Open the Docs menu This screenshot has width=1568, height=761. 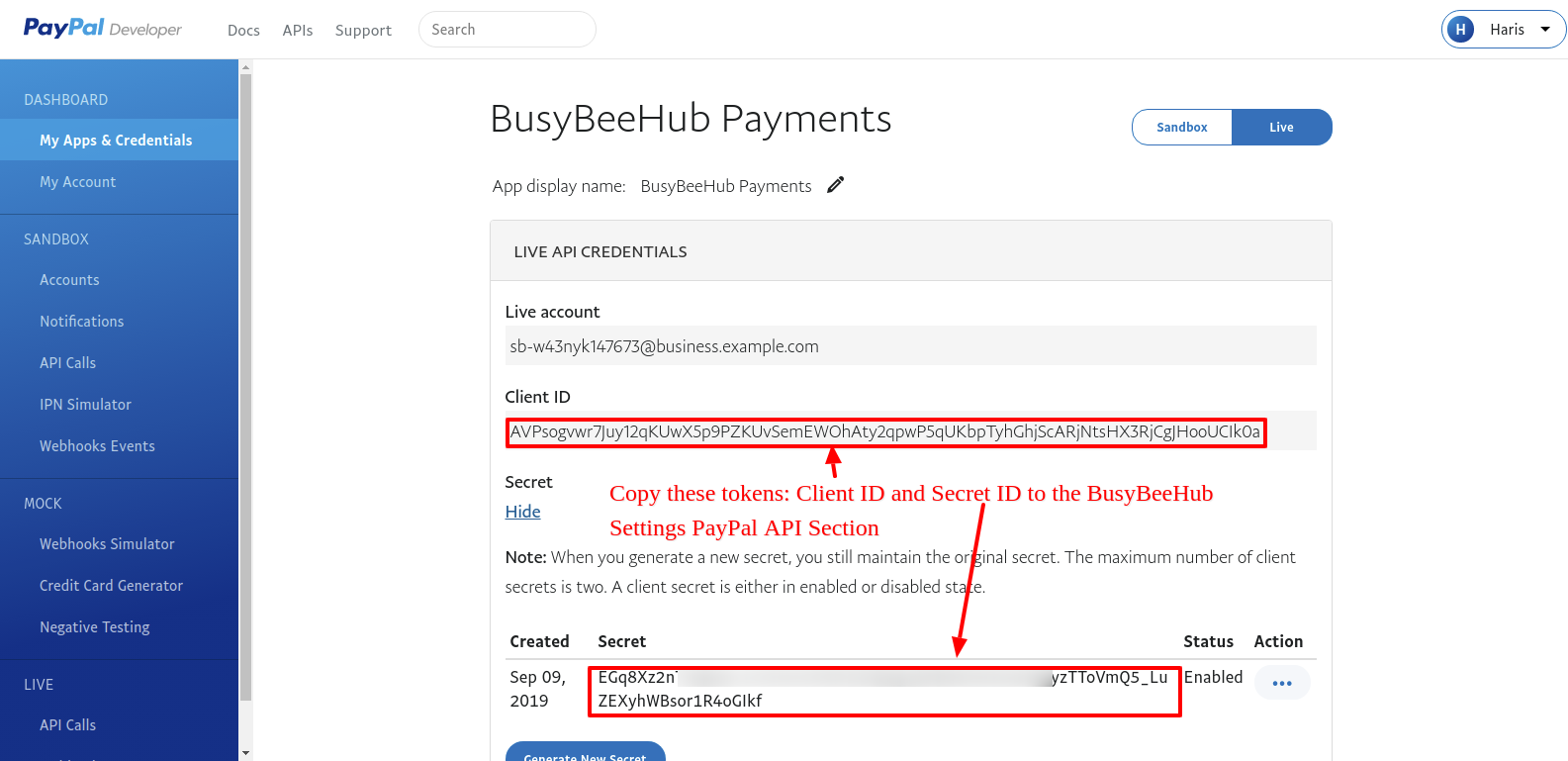click(x=243, y=31)
